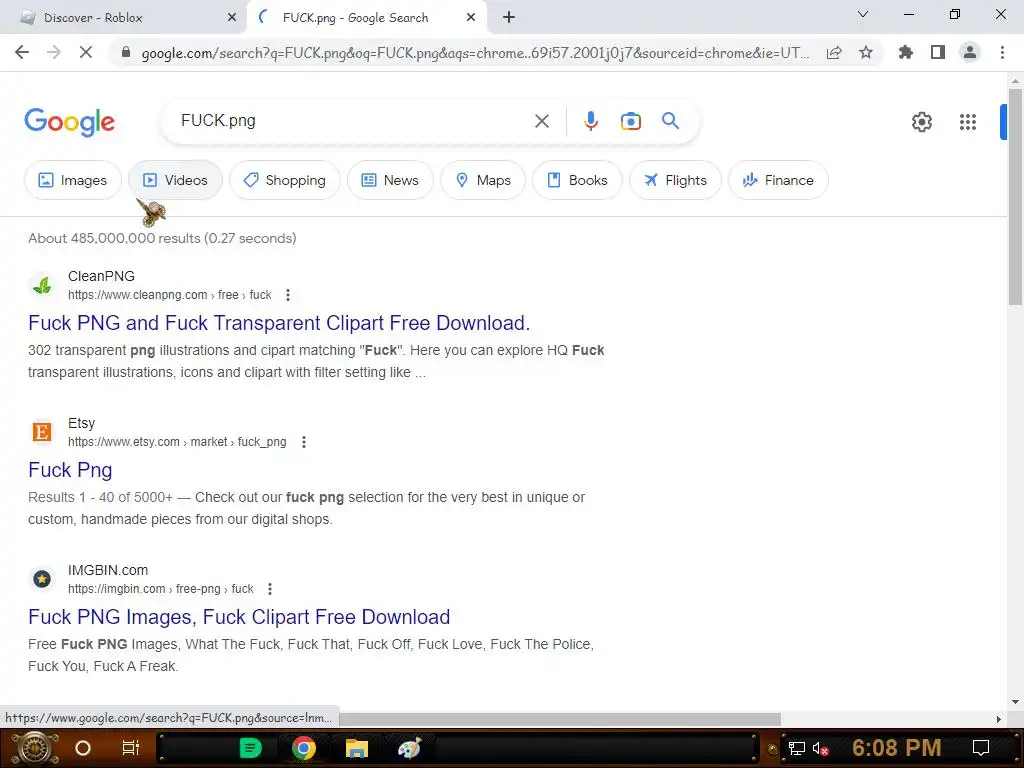Click the cleanpng.com URL breadcrumb
1024x768 pixels.
(170, 295)
